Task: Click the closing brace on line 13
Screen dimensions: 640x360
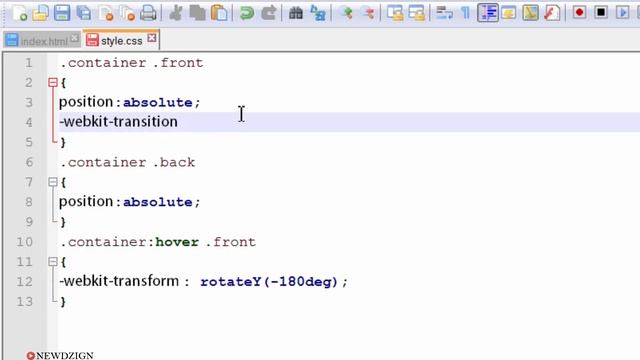Action: tap(63, 302)
